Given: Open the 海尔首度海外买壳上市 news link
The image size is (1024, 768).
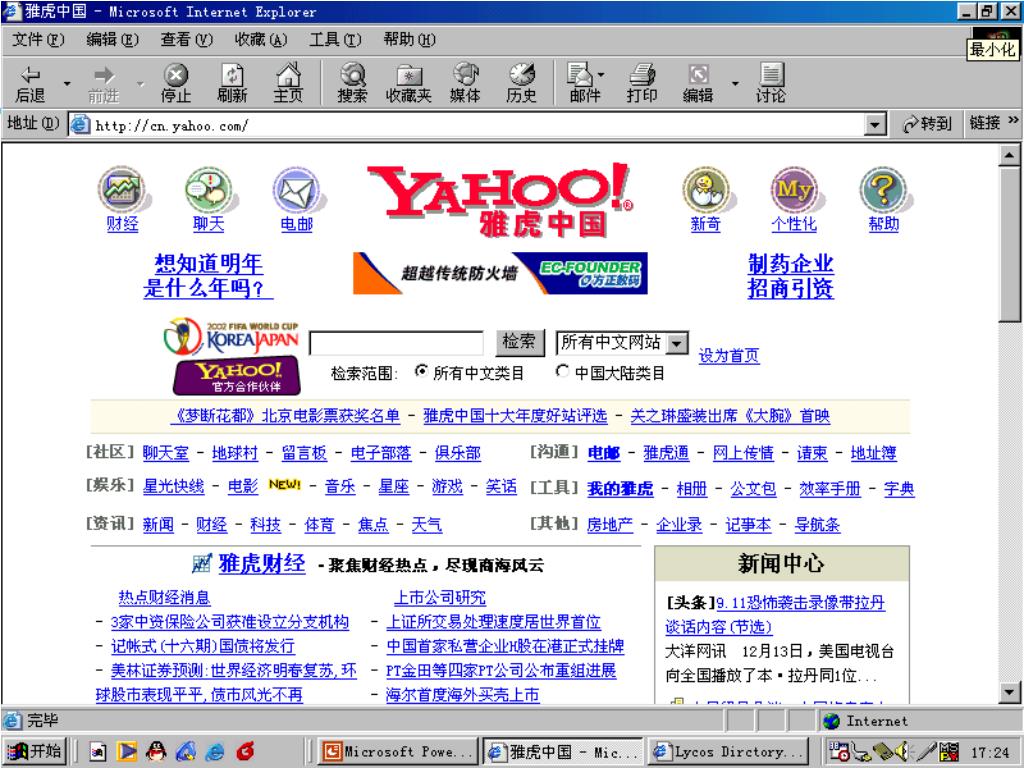Looking at the screenshot, I should coord(462,696).
